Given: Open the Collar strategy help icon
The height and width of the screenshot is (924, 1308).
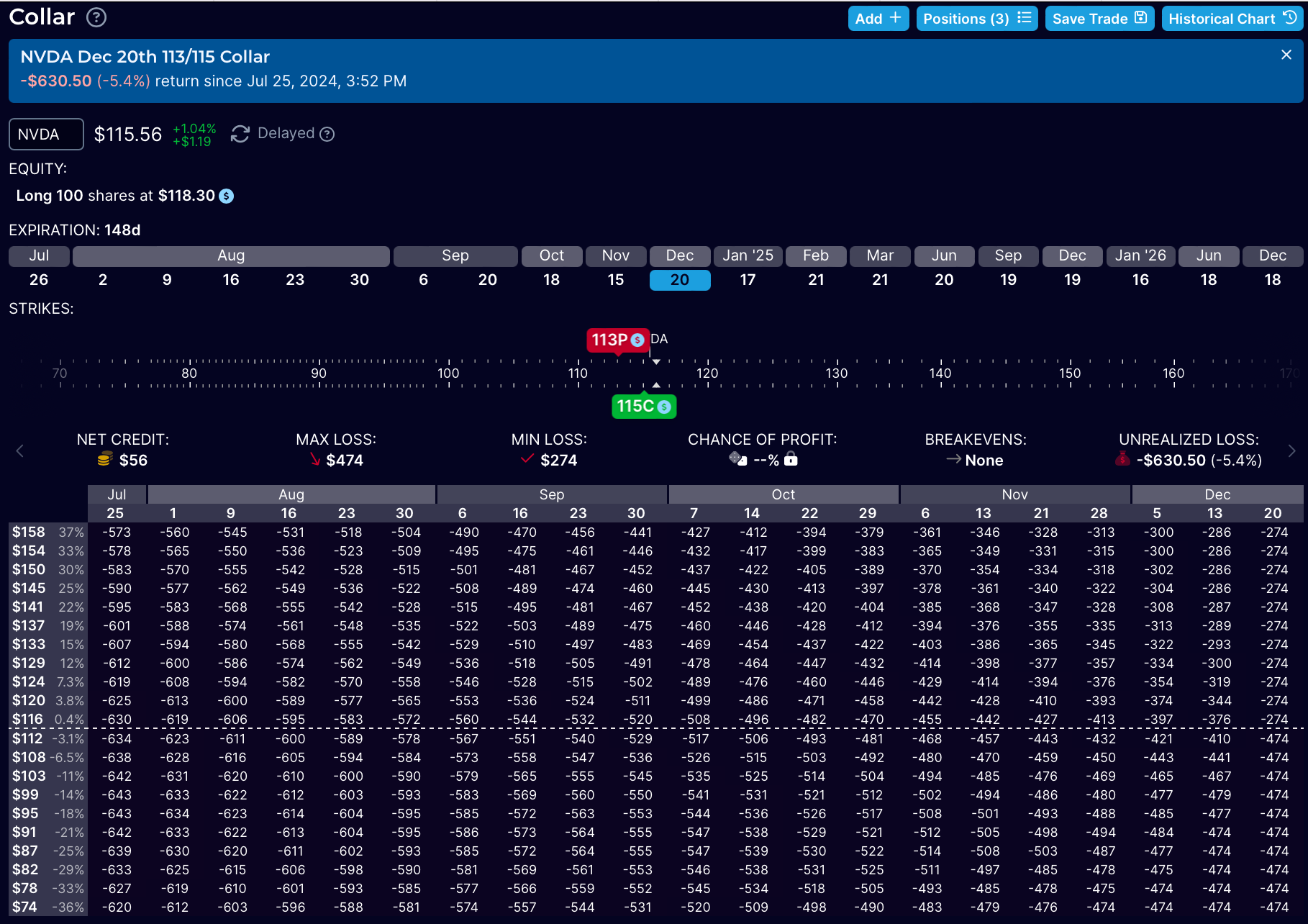Looking at the screenshot, I should (x=96, y=17).
